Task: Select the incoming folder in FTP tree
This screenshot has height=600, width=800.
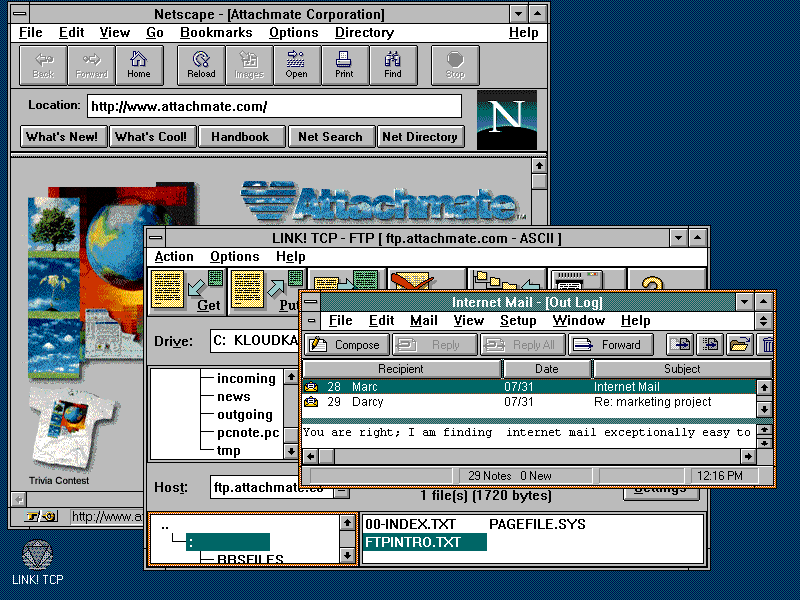Action: tap(246, 378)
